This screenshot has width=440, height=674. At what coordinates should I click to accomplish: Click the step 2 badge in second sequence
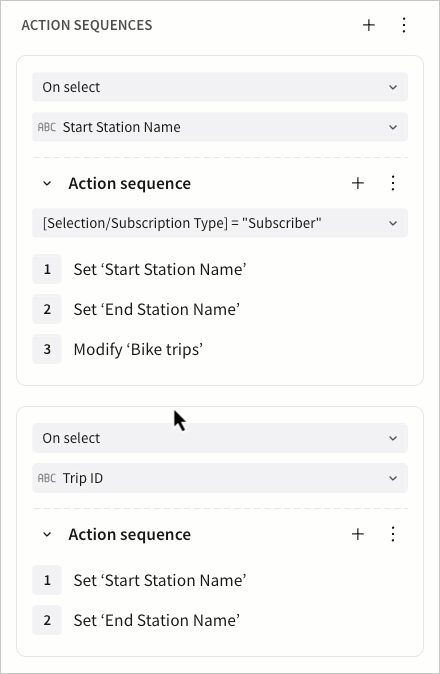47,620
